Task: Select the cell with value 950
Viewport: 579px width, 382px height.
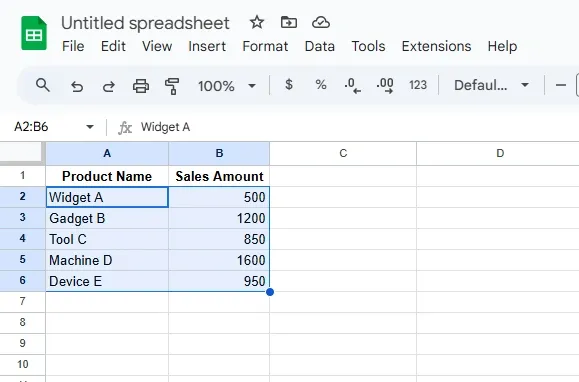Action: [x=219, y=281]
